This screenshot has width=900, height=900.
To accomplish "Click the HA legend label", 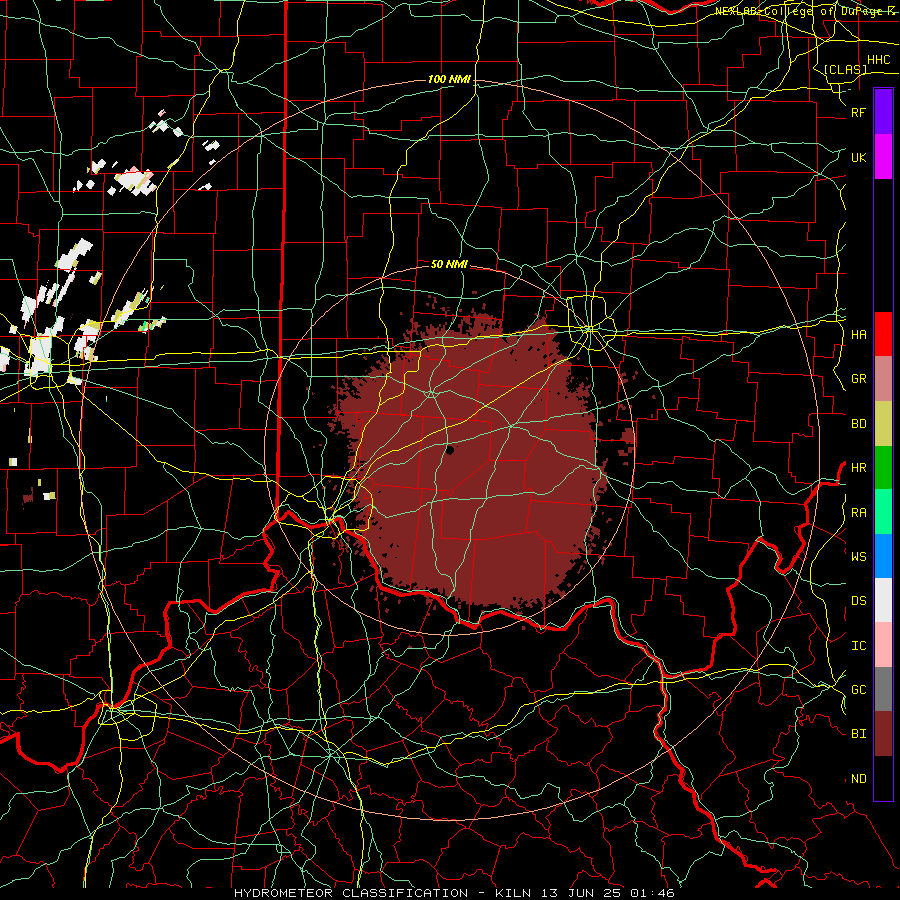I will pyautogui.click(x=858, y=334).
